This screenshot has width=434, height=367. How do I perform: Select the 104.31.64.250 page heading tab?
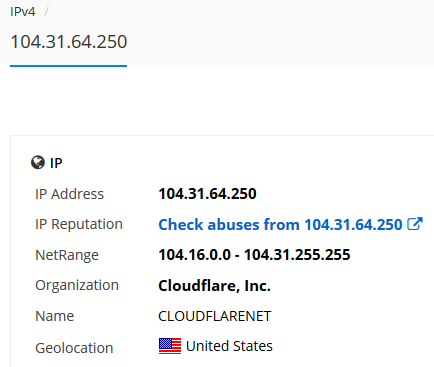point(69,42)
